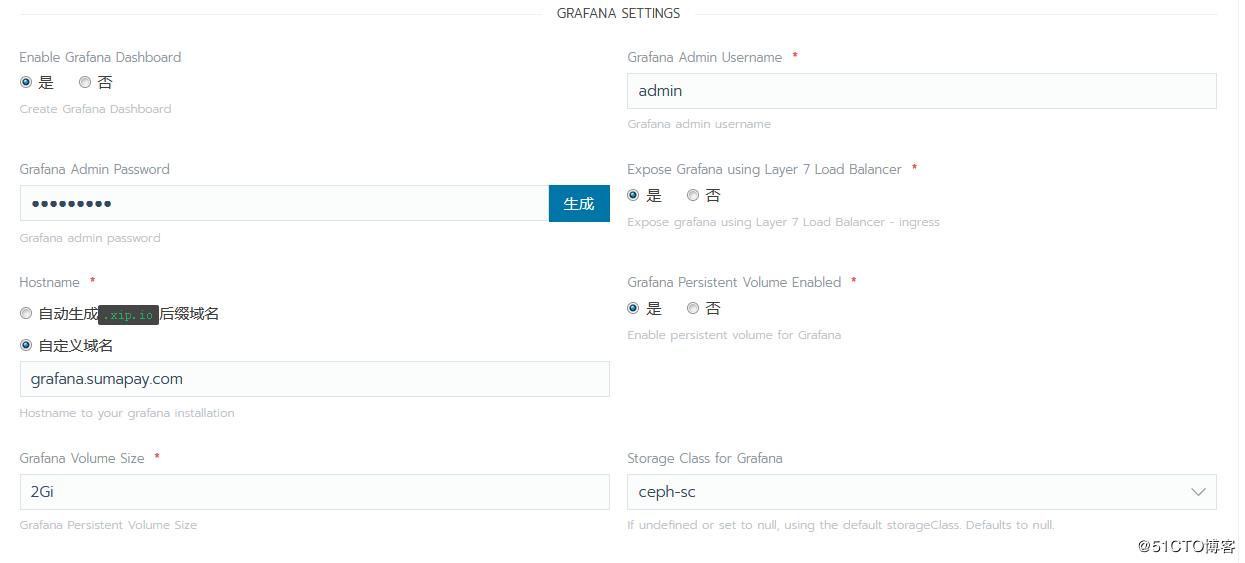Click the Enable Grafana Dashboard label
The width and height of the screenshot is (1245, 563).
pyautogui.click(x=100, y=58)
